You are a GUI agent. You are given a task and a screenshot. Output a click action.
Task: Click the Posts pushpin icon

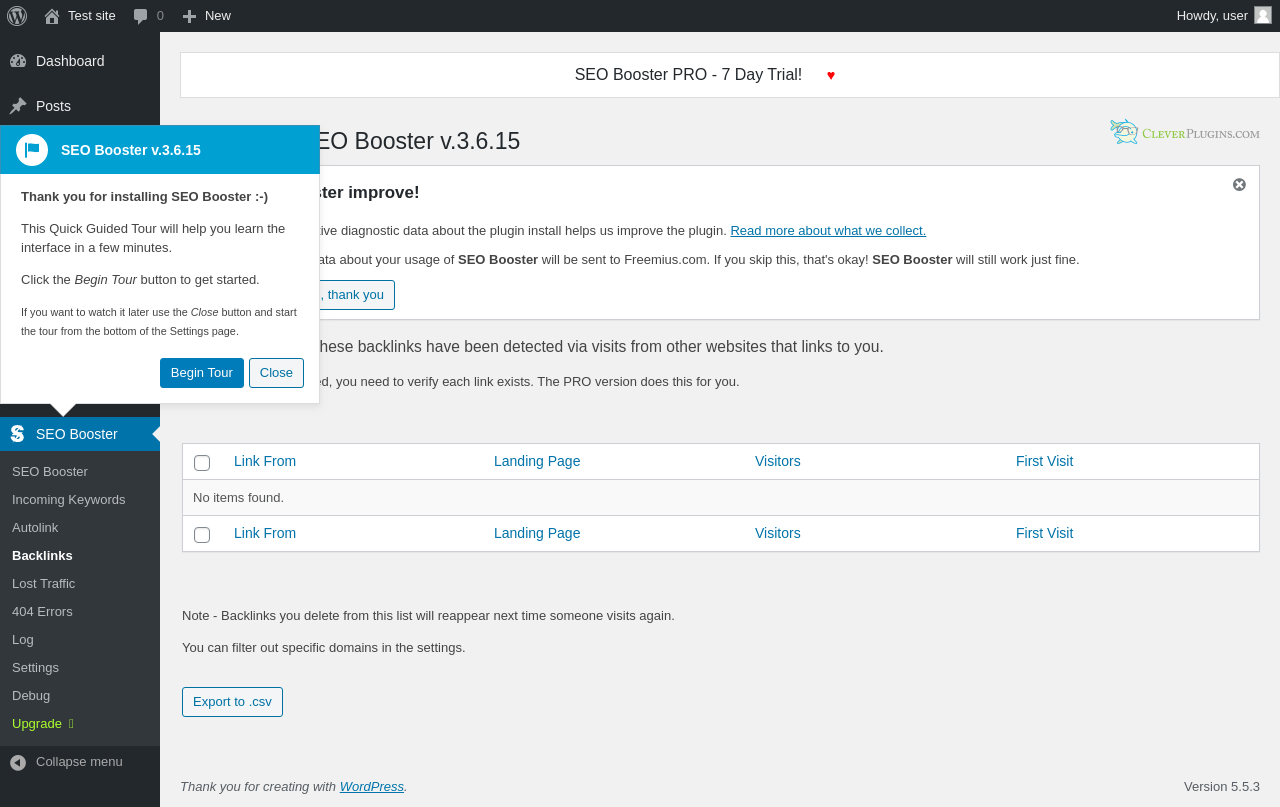18,106
